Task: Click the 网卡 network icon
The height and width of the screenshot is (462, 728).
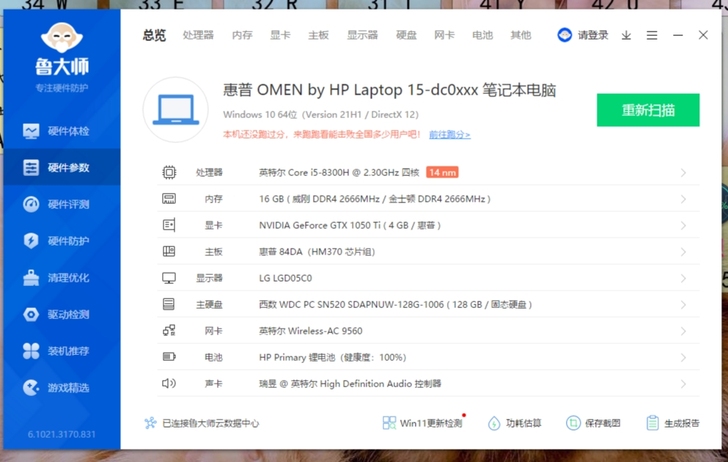Action: (x=169, y=331)
